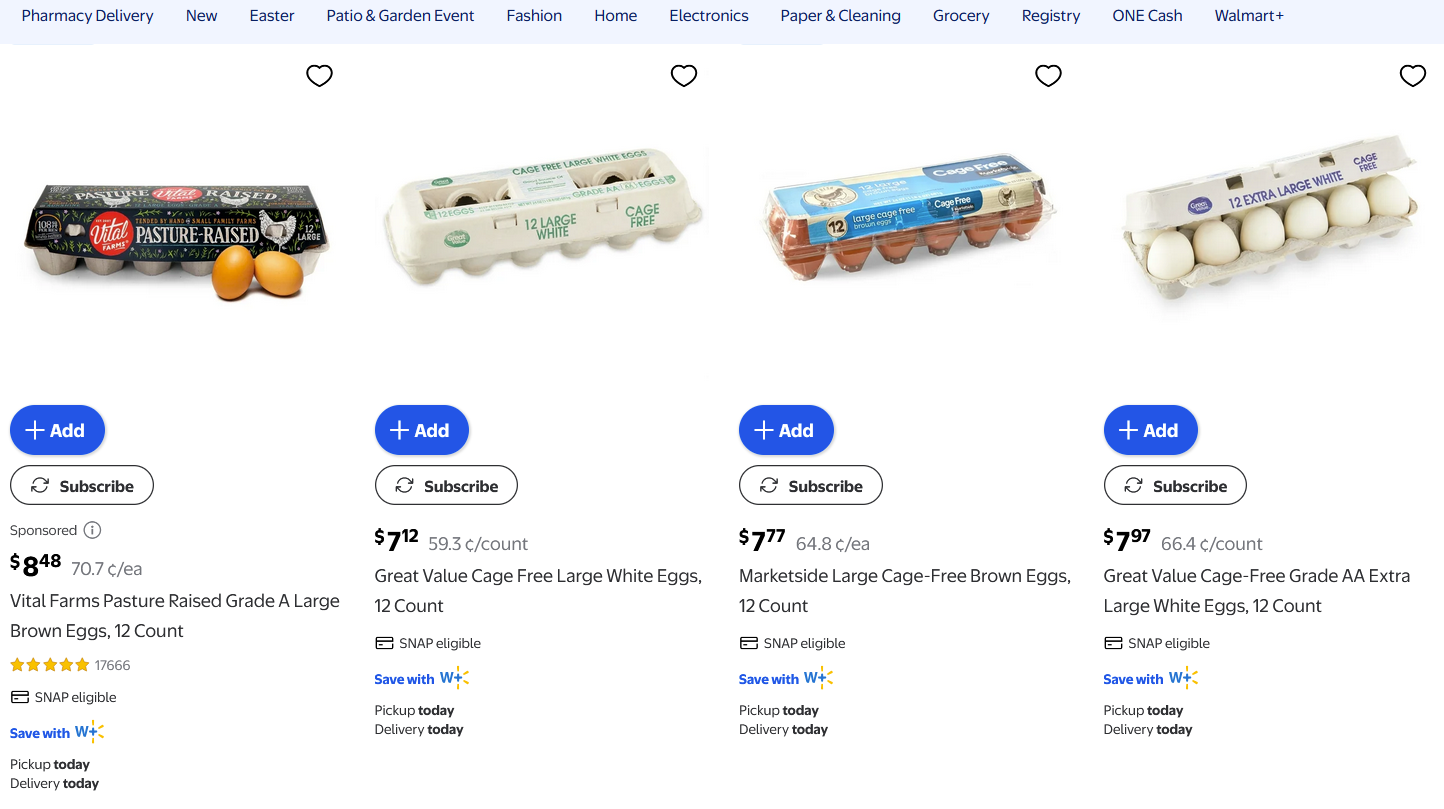The width and height of the screenshot is (1444, 809).
Task: Click the Sponsored info icon
Action: coord(92,530)
